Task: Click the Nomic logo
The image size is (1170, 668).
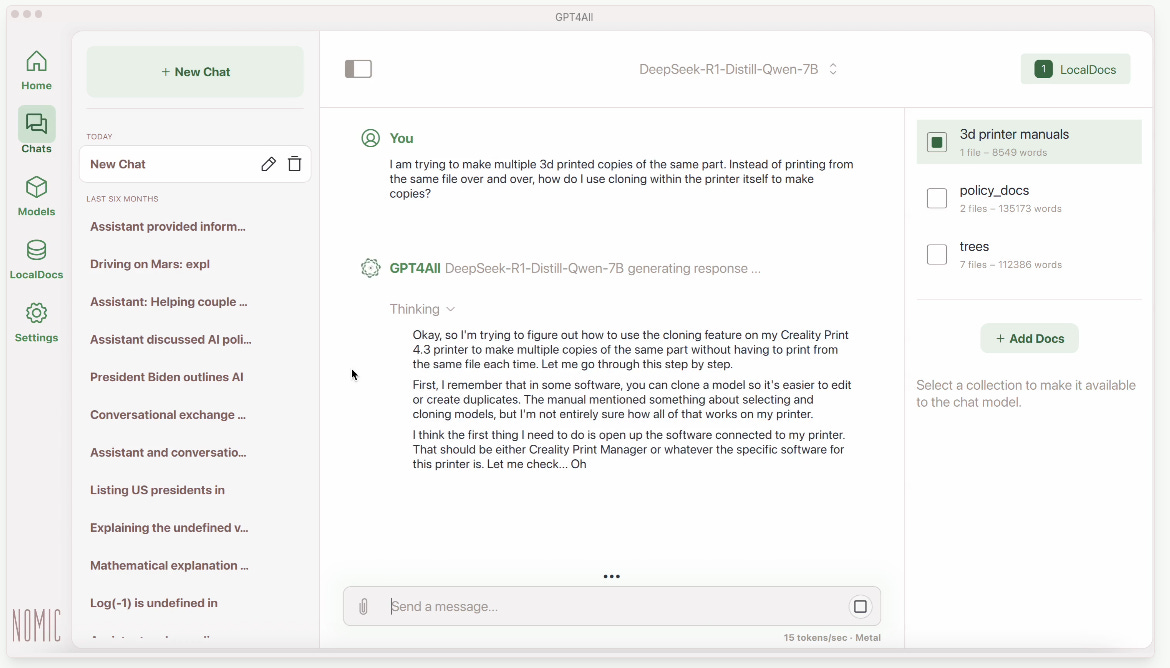Action: coord(36,625)
